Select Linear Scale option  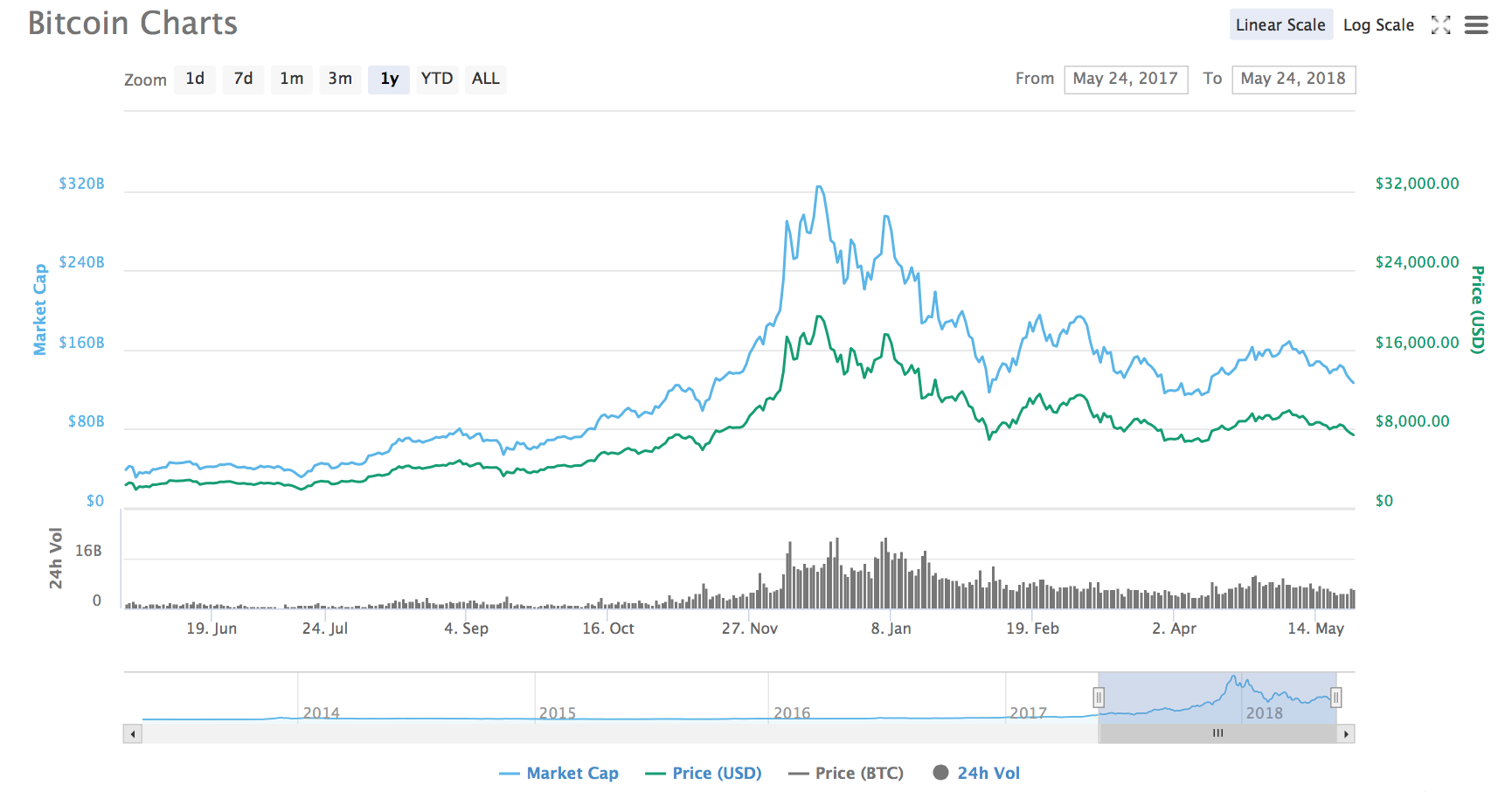click(x=1280, y=25)
